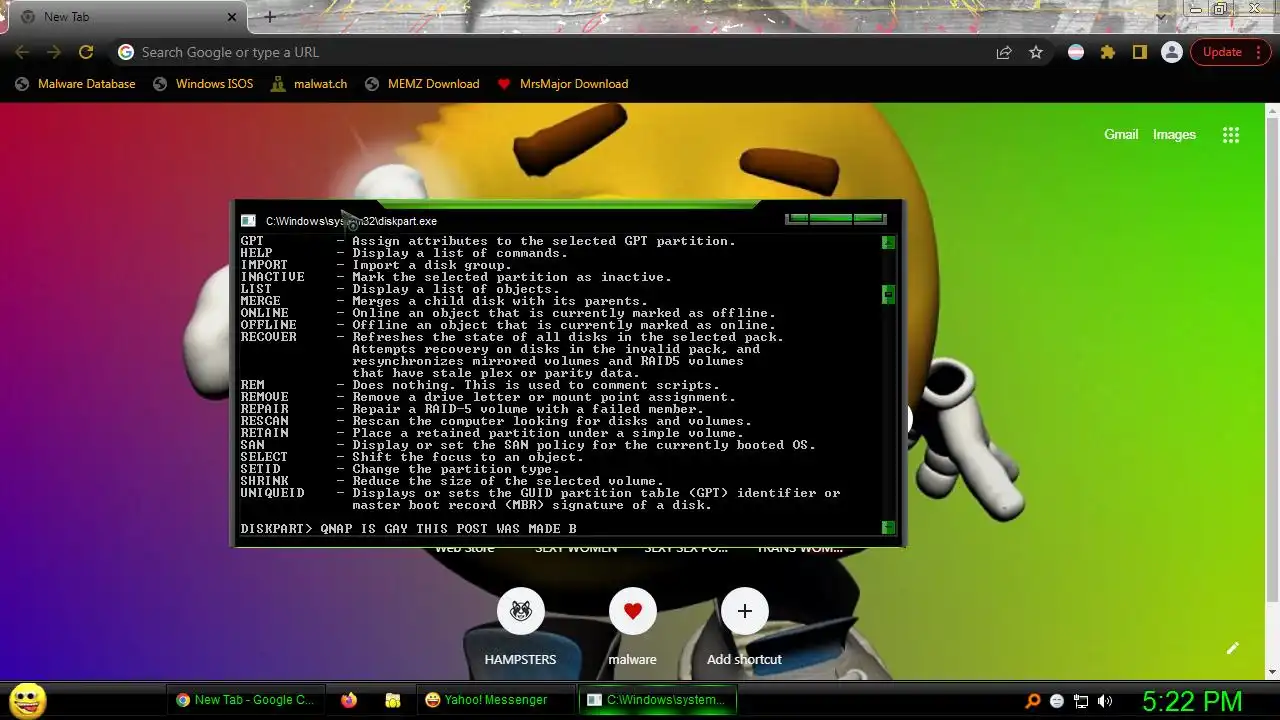Select the New Tab browser tab

tap(127, 17)
